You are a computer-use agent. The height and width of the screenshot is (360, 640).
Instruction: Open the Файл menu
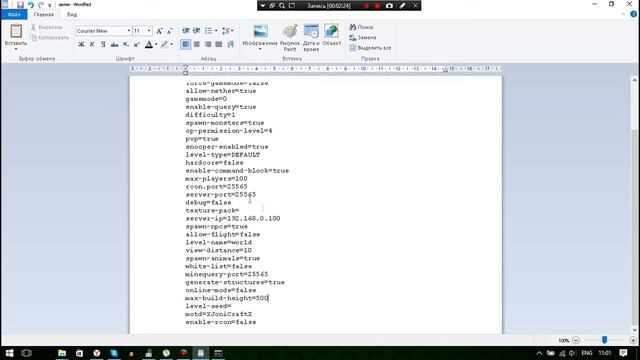[x=14, y=14]
